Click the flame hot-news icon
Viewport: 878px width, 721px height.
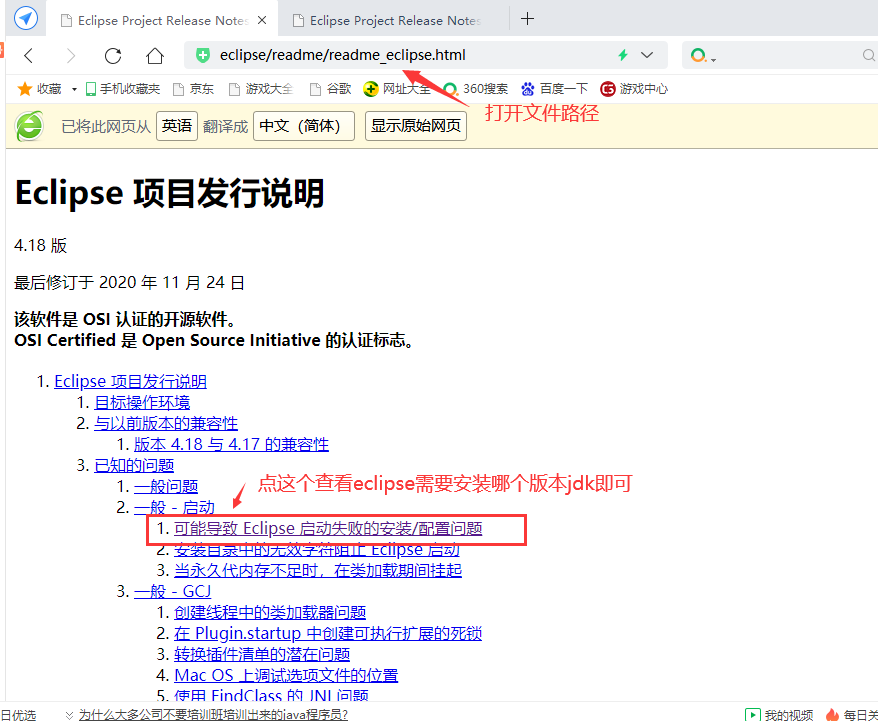tap(832, 715)
